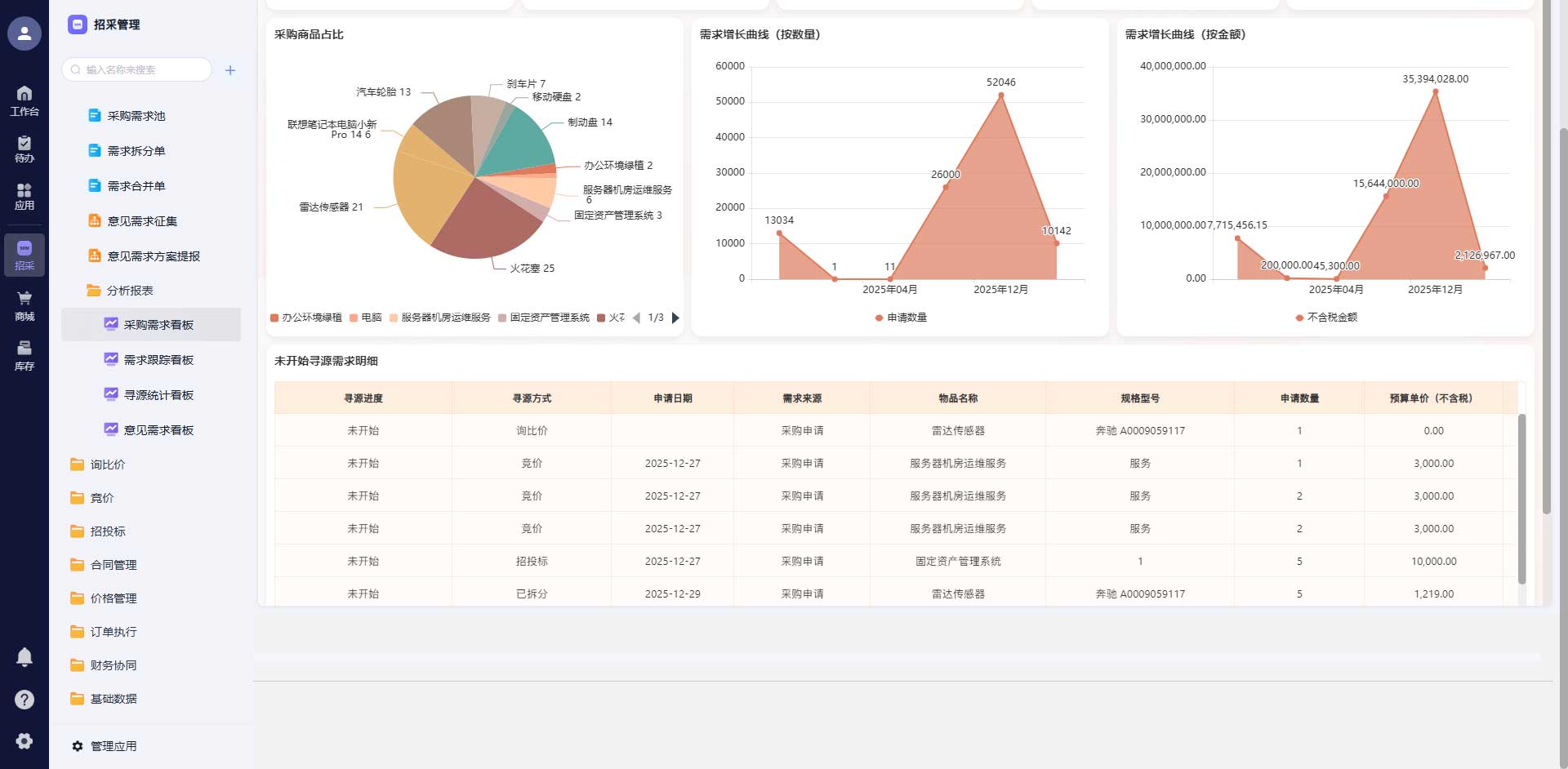Open the 库存 inventory icon
The width and height of the screenshot is (1568, 769).
pyautogui.click(x=24, y=355)
